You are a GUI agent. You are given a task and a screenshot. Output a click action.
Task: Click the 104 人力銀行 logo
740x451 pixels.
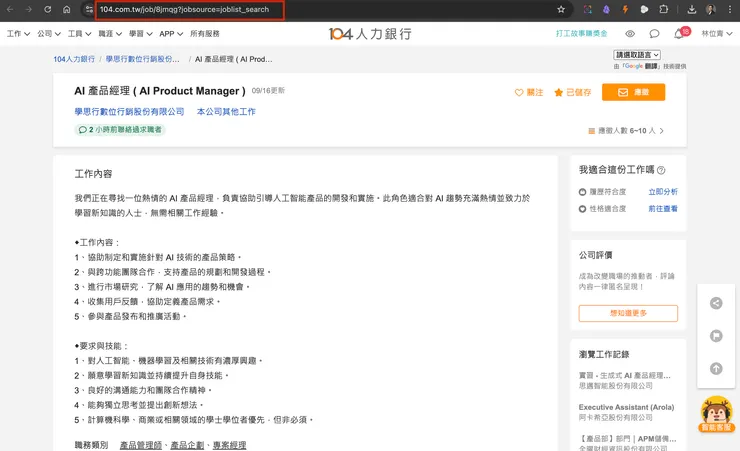coord(370,33)
